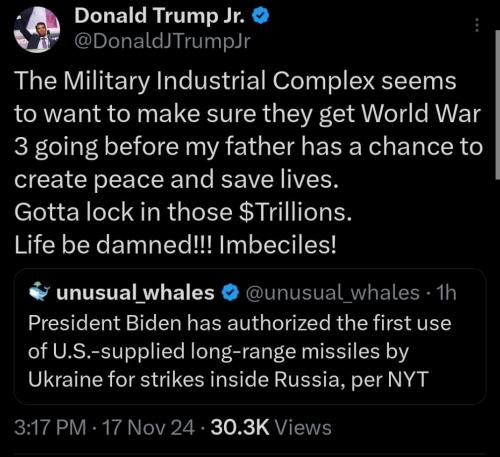Click Donald Trump Jr. profile avatar

pyautogui.click(x=37, y=30)
